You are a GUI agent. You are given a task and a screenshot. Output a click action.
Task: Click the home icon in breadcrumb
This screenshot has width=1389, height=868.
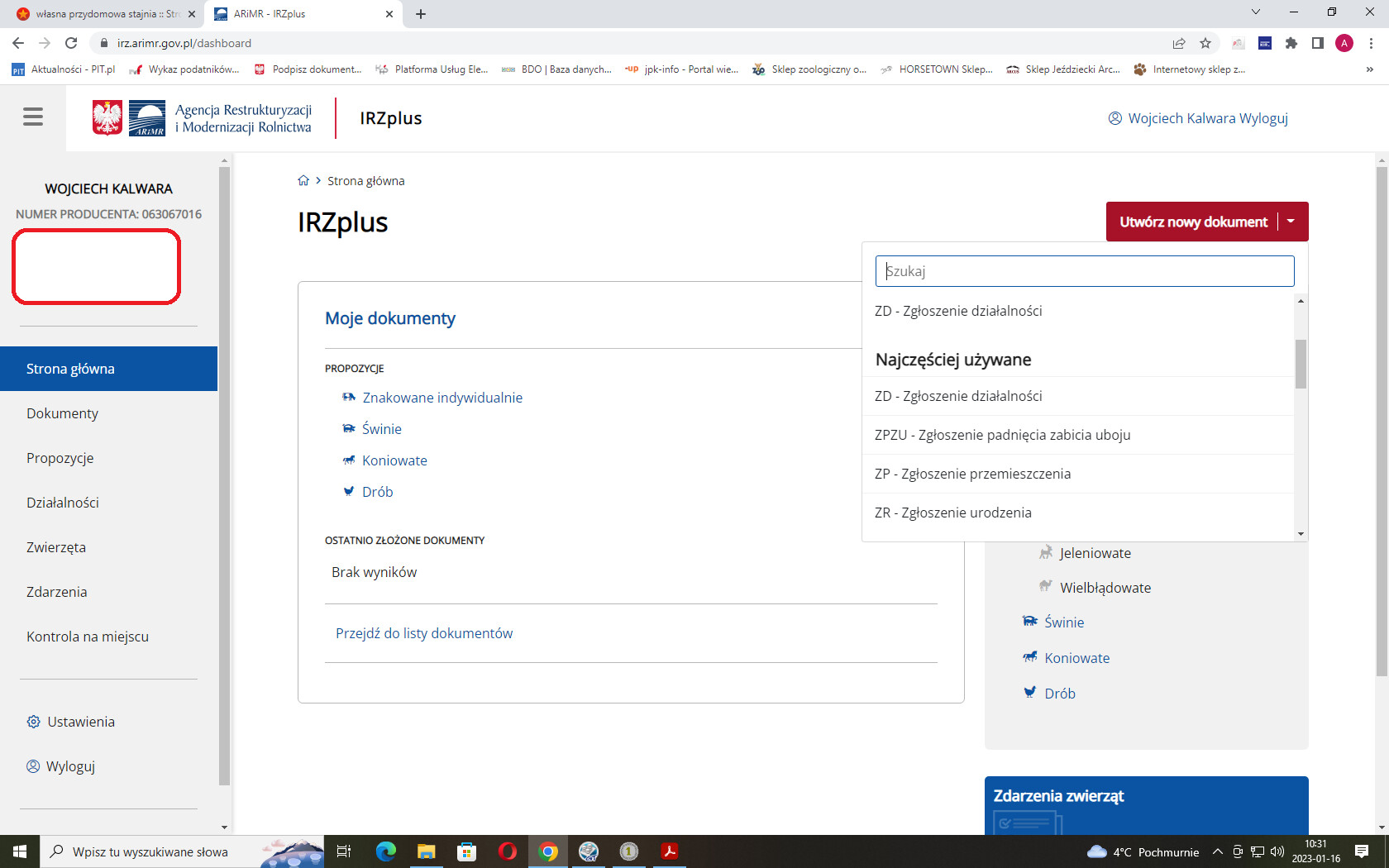point(303,181)
